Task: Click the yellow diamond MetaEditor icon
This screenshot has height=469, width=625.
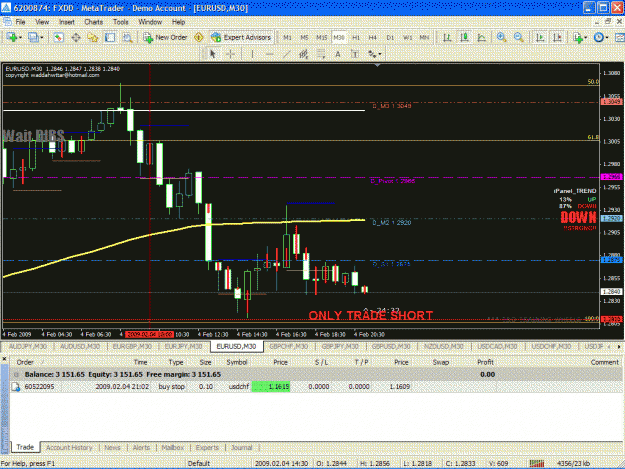Action: click(x=199, y=37)
